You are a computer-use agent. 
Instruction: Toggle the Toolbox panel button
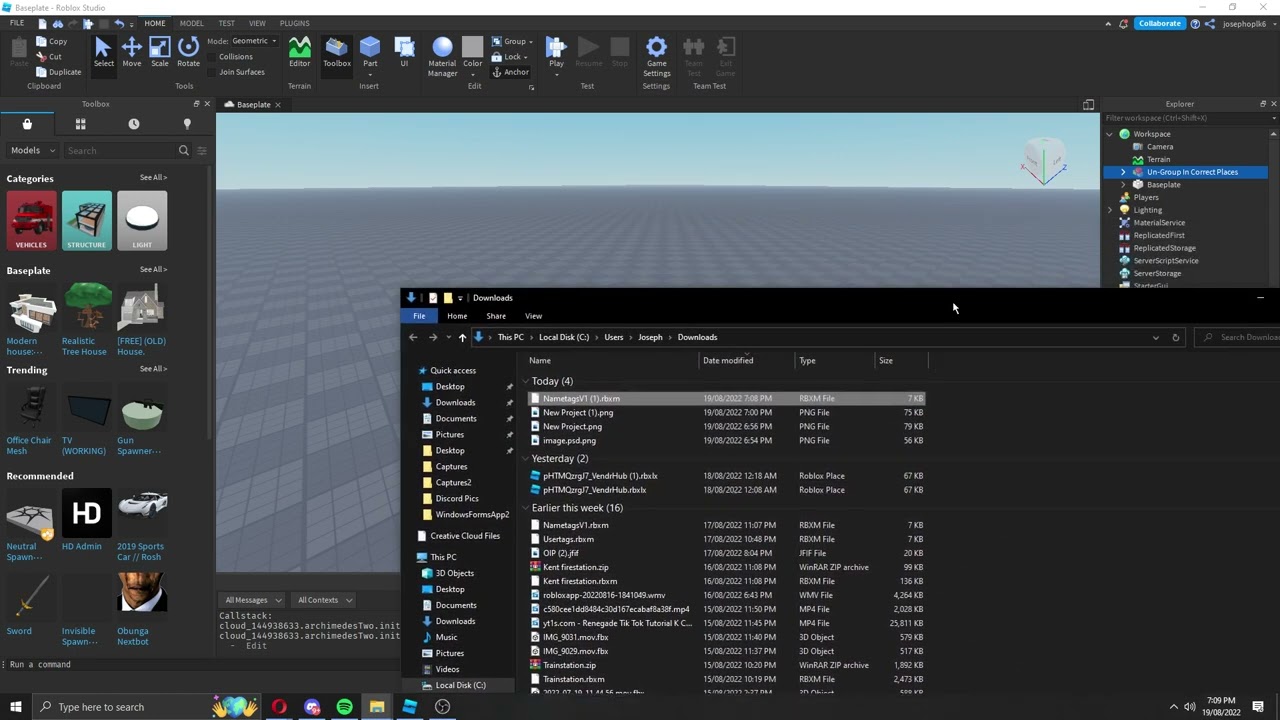[337, 53]
